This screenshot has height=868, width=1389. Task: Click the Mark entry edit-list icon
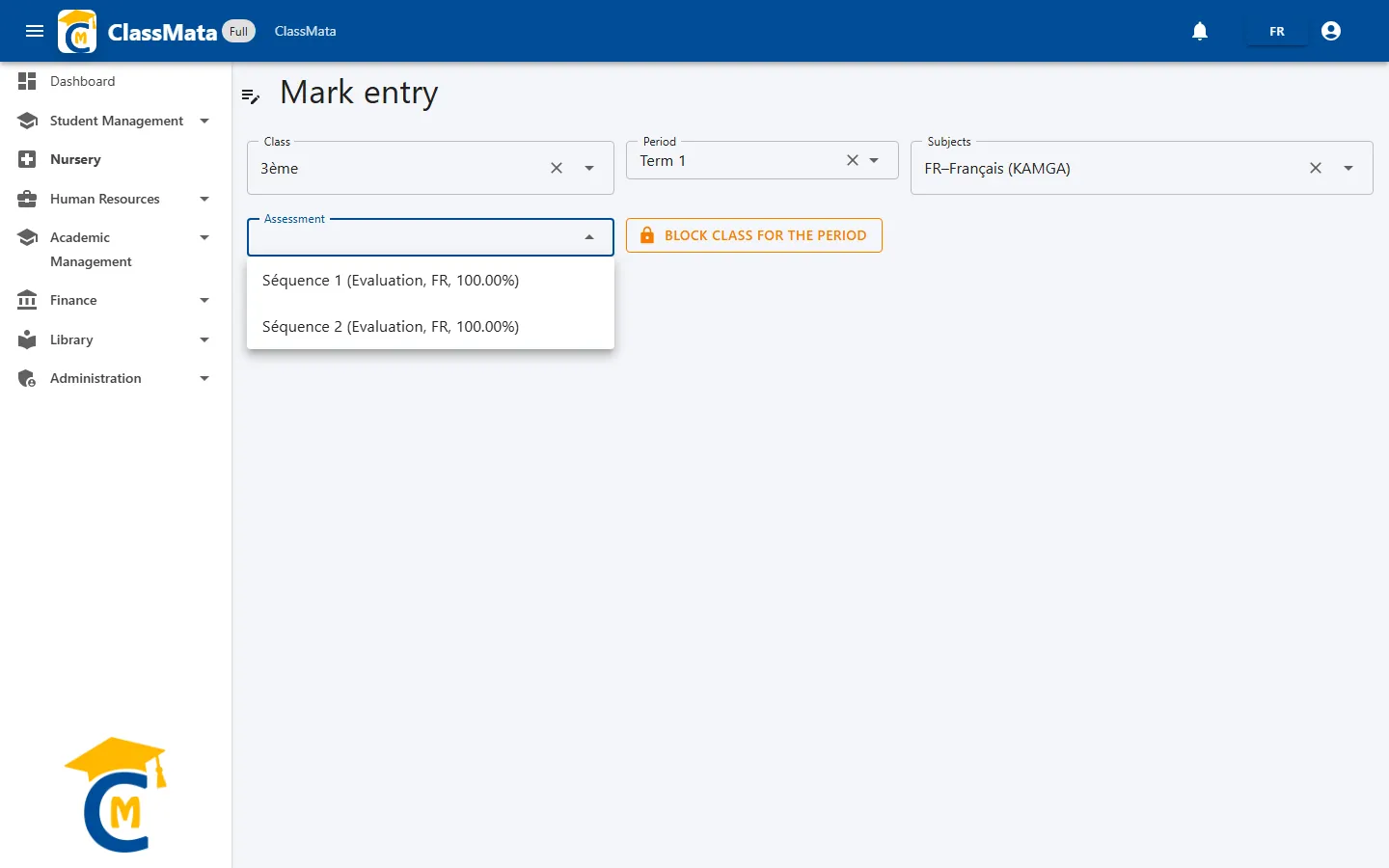pyautogui.click(x=251, y=95)
